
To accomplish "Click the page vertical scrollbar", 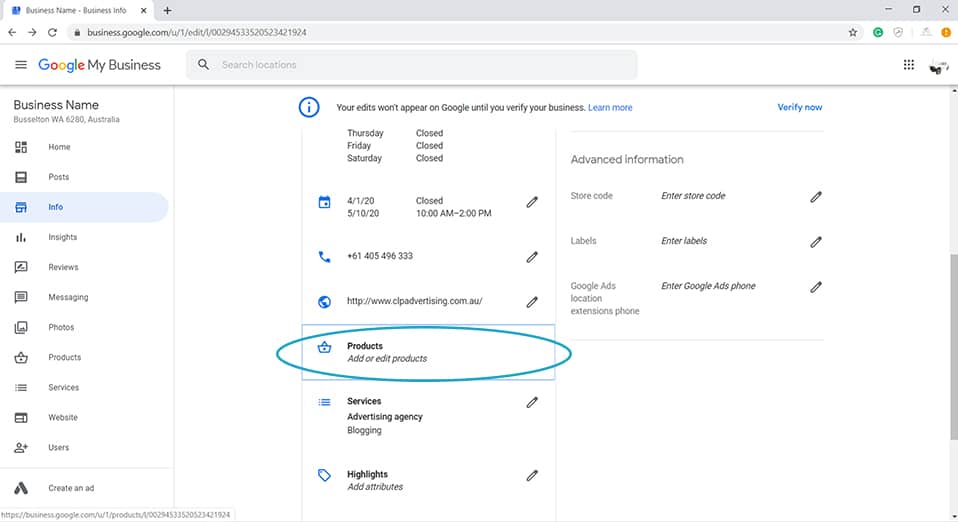I will (x=954, y=346).
